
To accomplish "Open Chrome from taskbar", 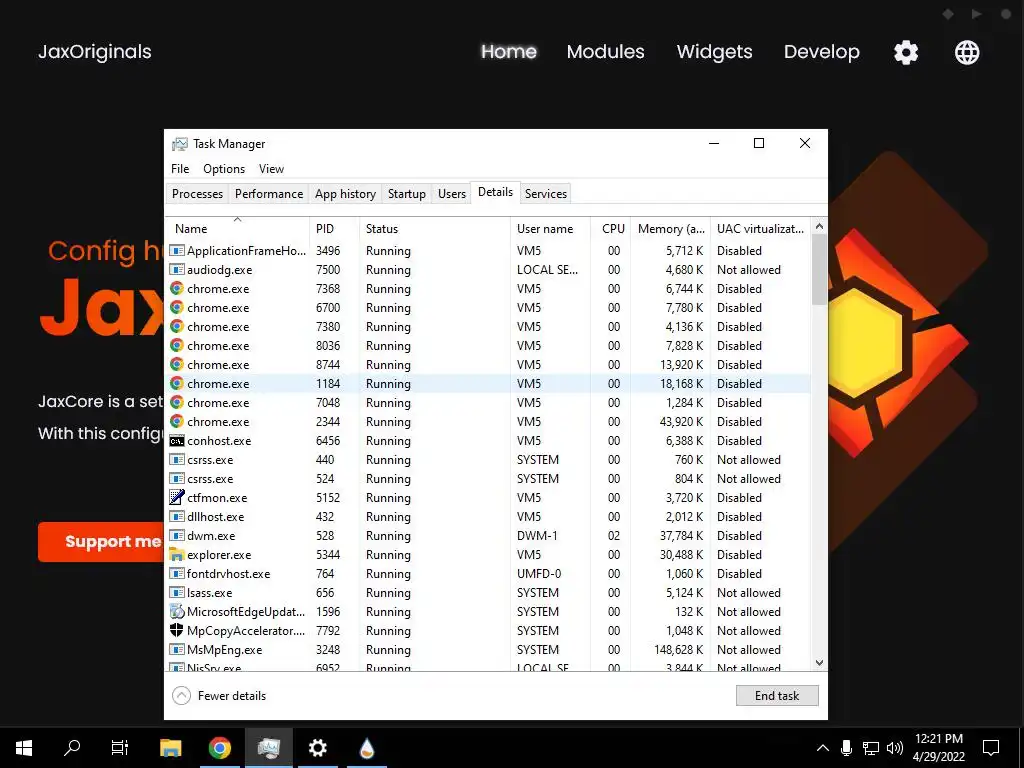I will pos(219,748).
